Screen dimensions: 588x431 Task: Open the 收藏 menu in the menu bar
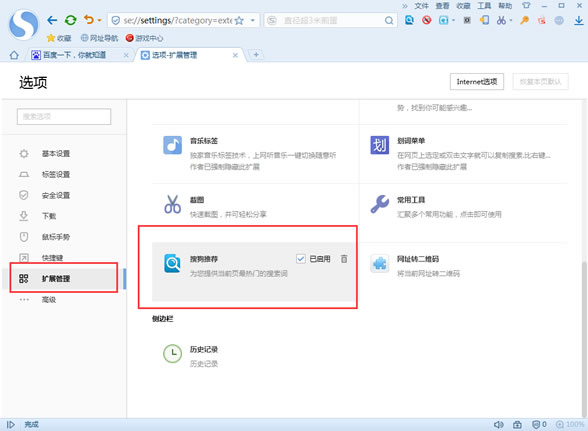[463, 6]
